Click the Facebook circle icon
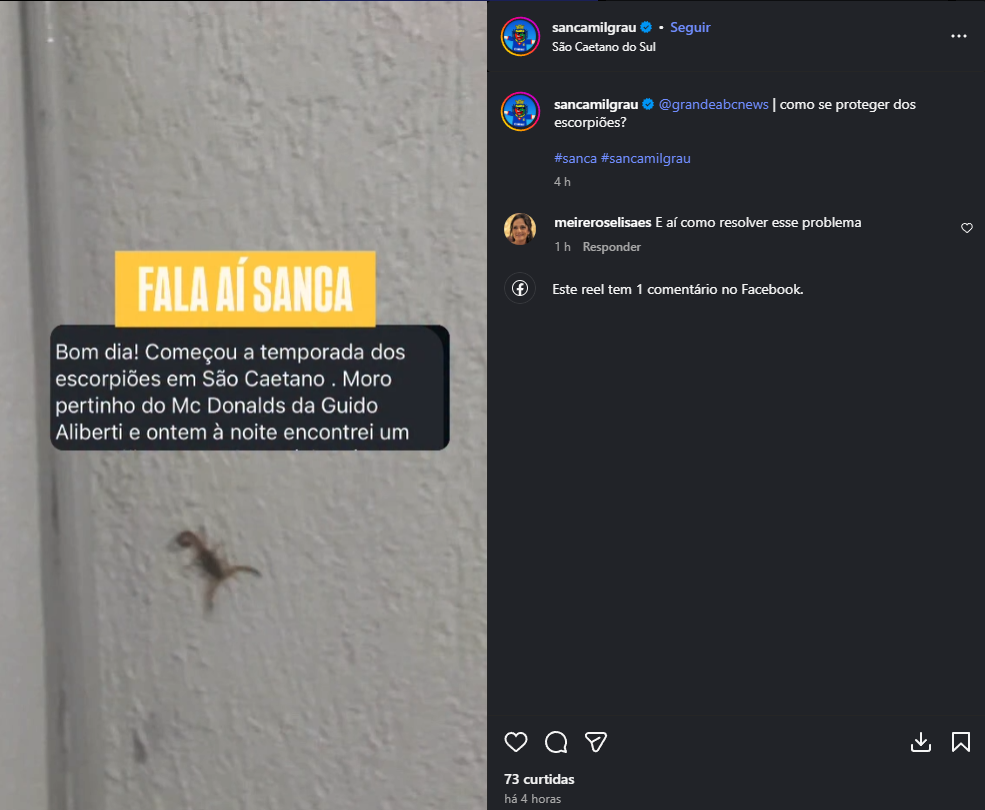 click(x=520, y=288)
